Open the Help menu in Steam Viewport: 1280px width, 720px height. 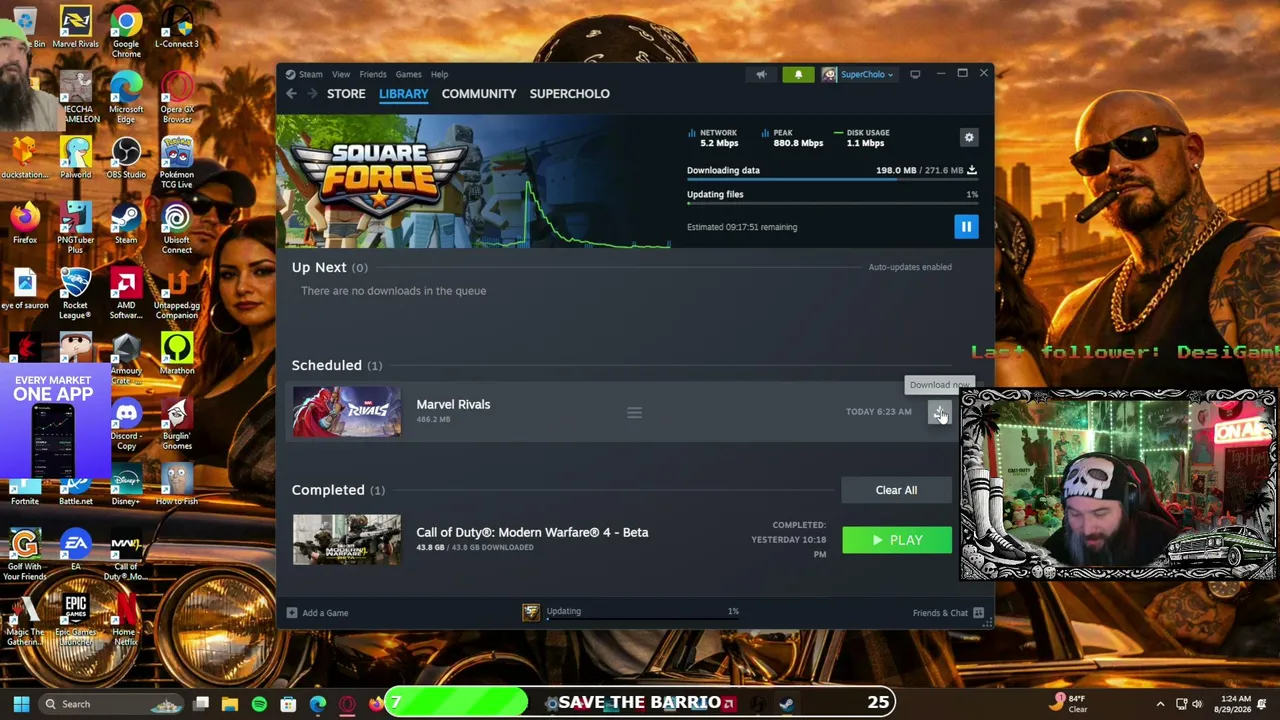tap(439, 74)
